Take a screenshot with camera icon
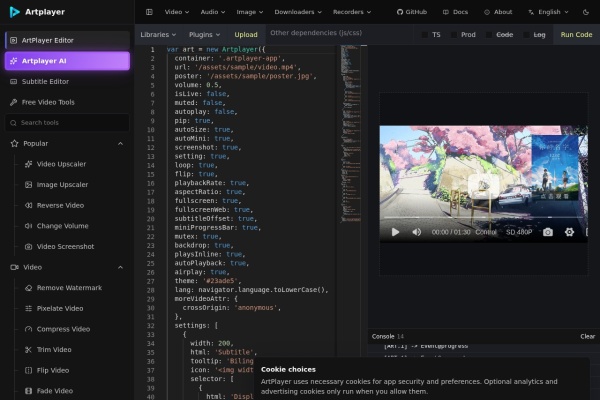600x400 pixels. pyautogui.click(x=548, y=232)
